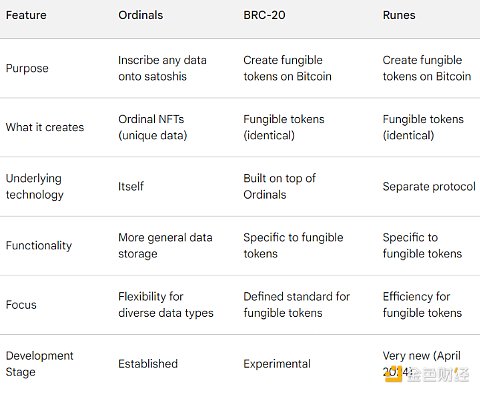This screenshot has height=393, width=480.
Task: Click the Ordinals column header
Action: click(x=140, y=15)
